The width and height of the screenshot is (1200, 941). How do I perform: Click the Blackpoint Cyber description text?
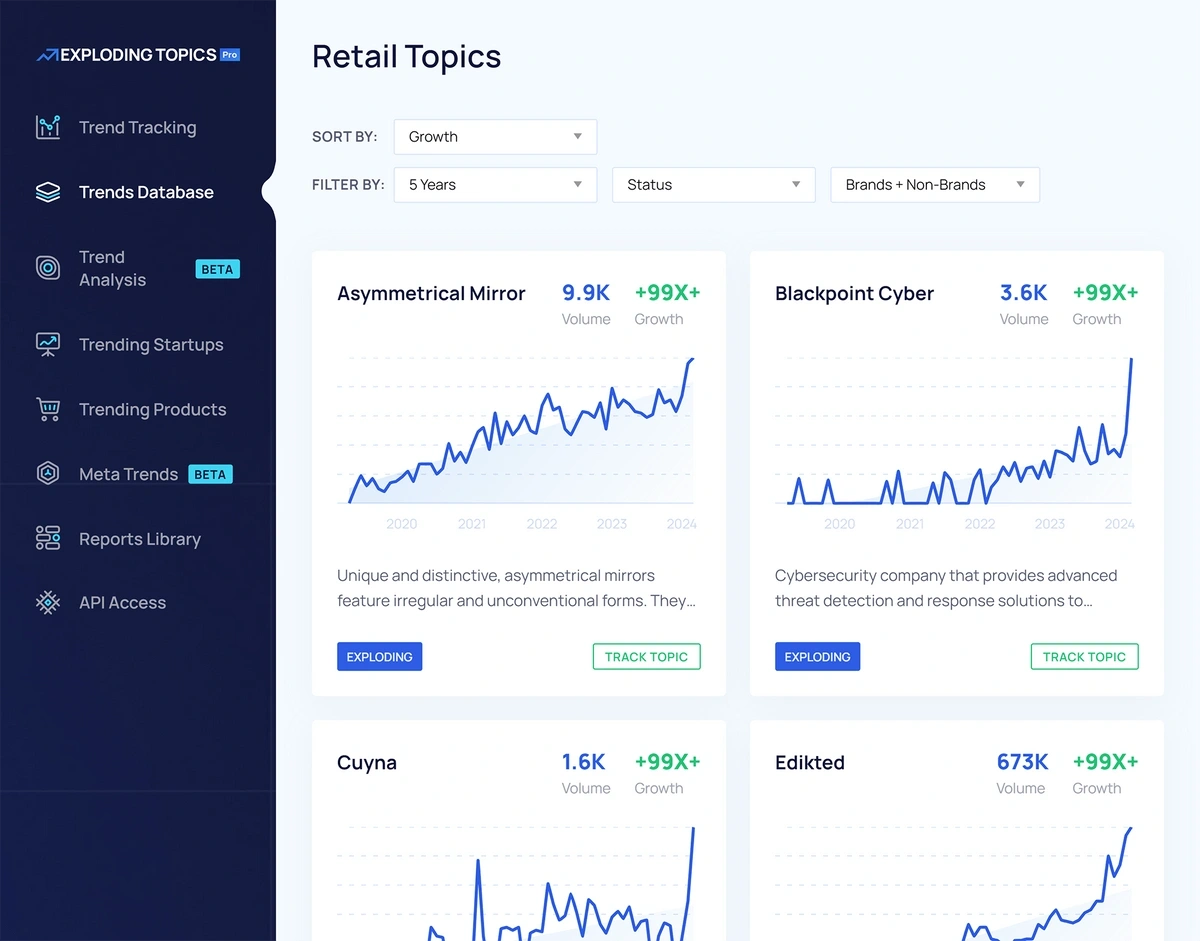click(946, 588)
